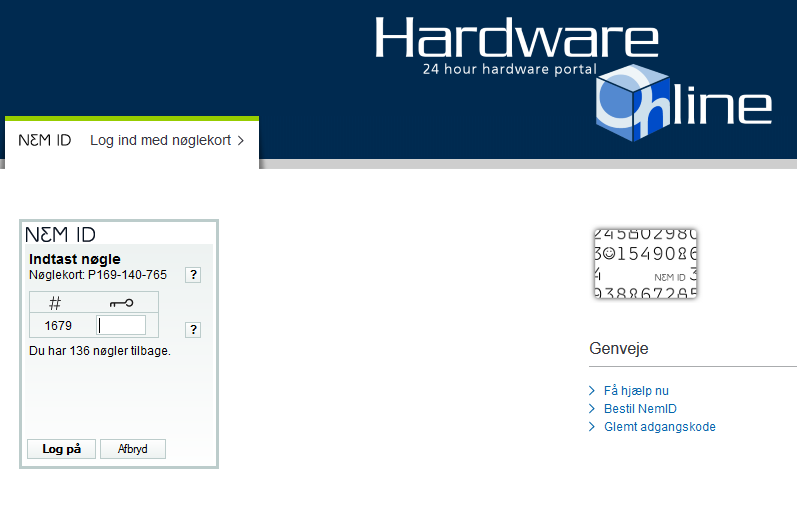Click the Genveje heading
Viewport: 797px width, 524px height.
click(619, 349)
